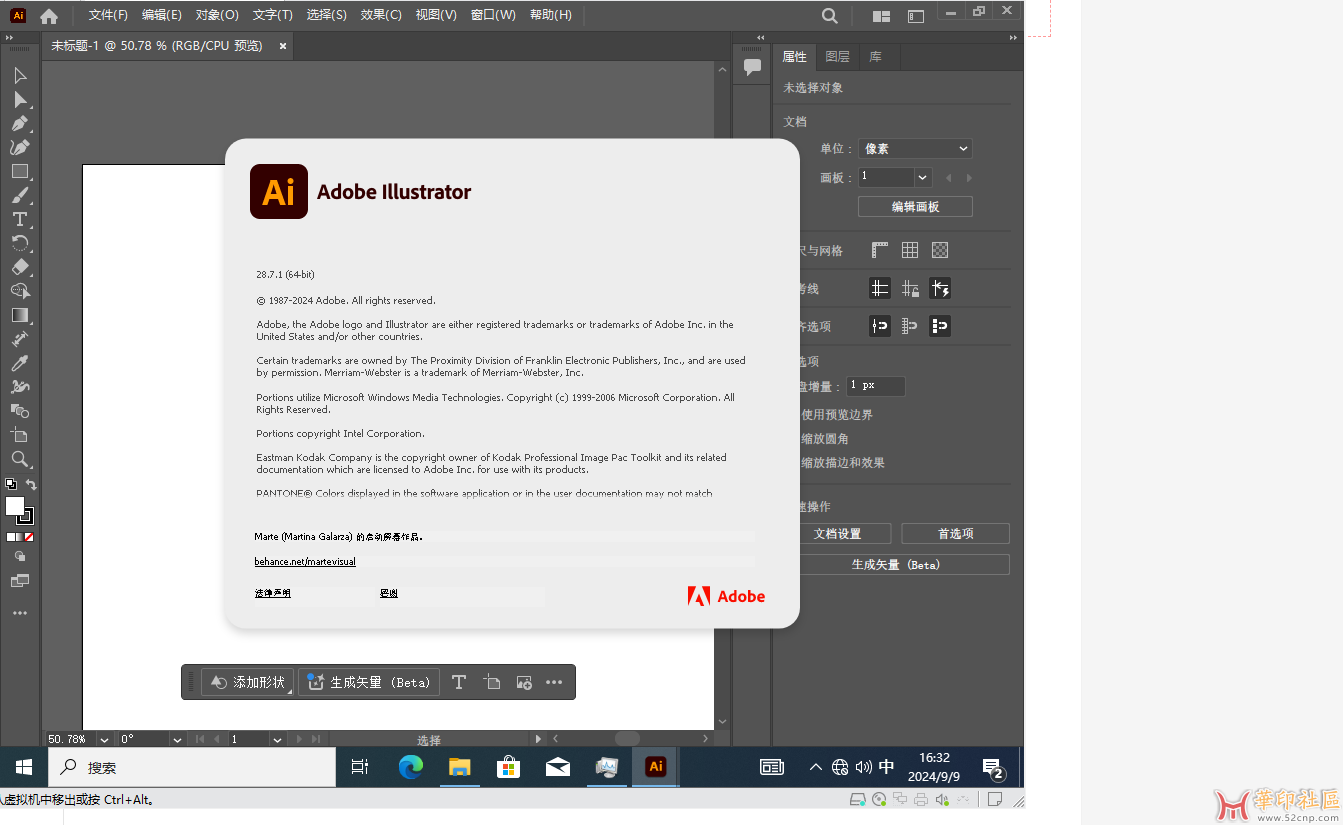Click the white Fill color swatch
The width and height of the screenshot is (1343, 825).
(14, 506)
